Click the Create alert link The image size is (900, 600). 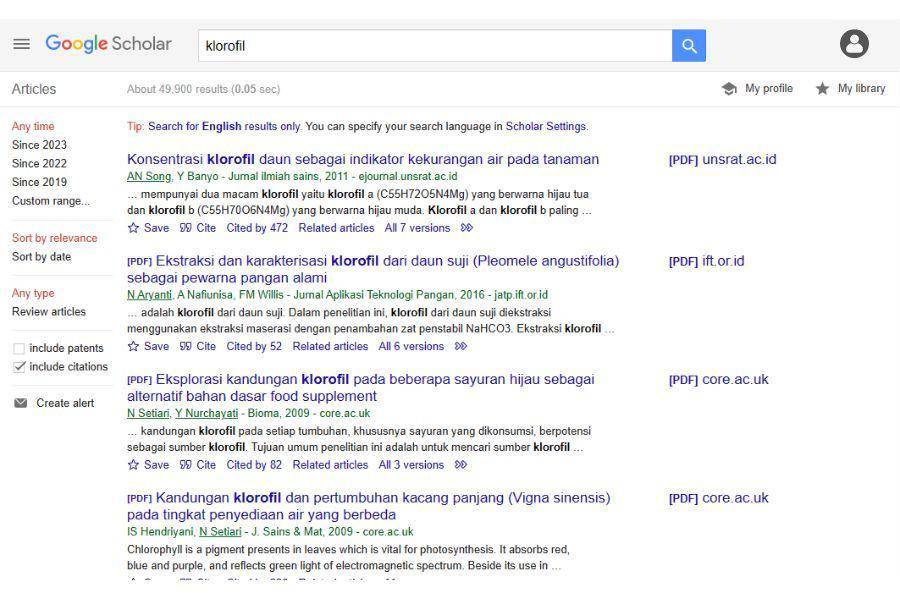pos(65,403)
